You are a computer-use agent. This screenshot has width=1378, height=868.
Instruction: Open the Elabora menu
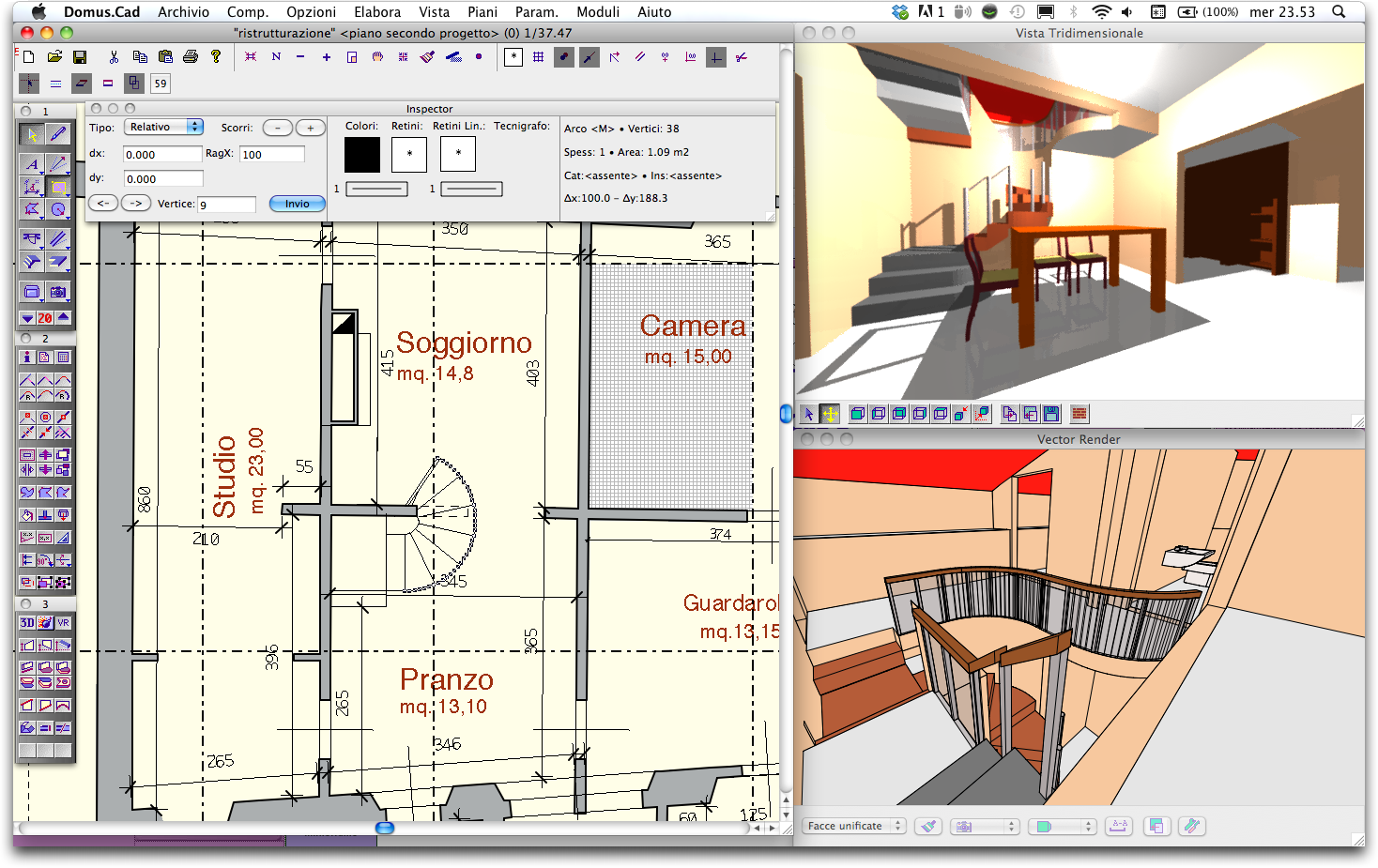pos(377,12)
